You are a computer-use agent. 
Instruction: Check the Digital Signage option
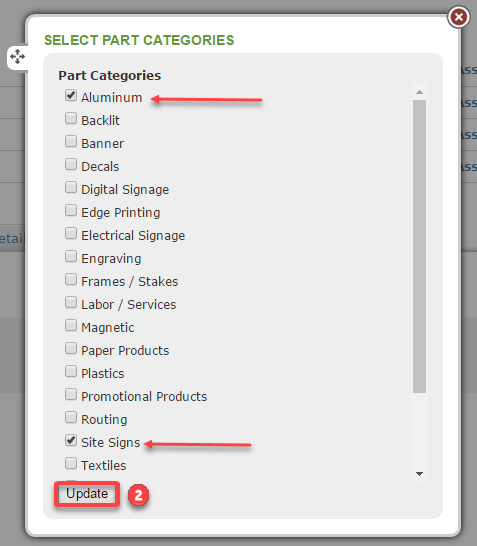tap(71, 187)
